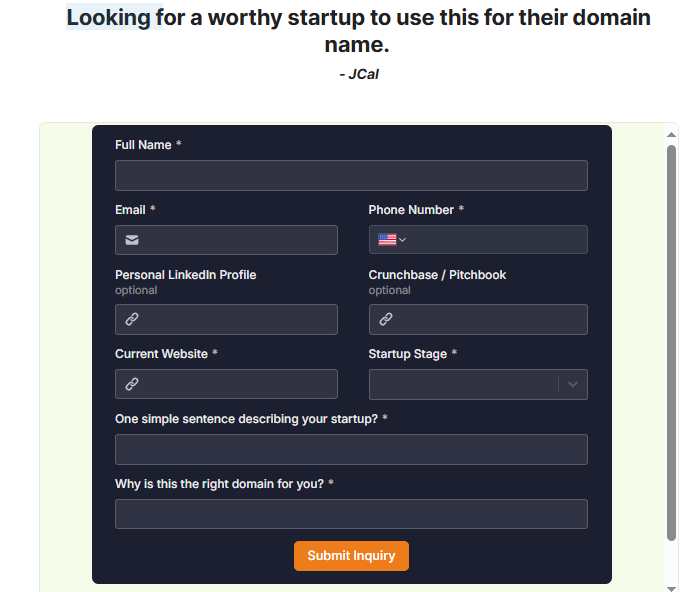Click the envelope icon in Email field
Image resolution: width=686 pixels, height=592 pixels.
click(x=132, y=240)
